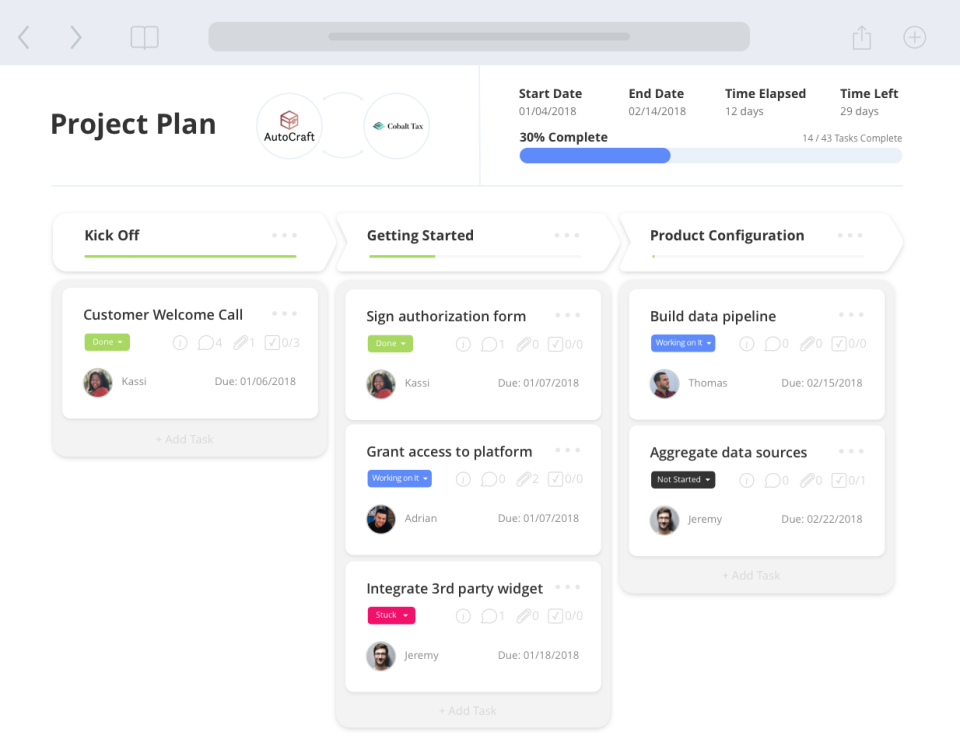Open Product Configuration stage options menu
Image resolution: width=960 pixels, height=753 pixels.
[x=850, y=235]
